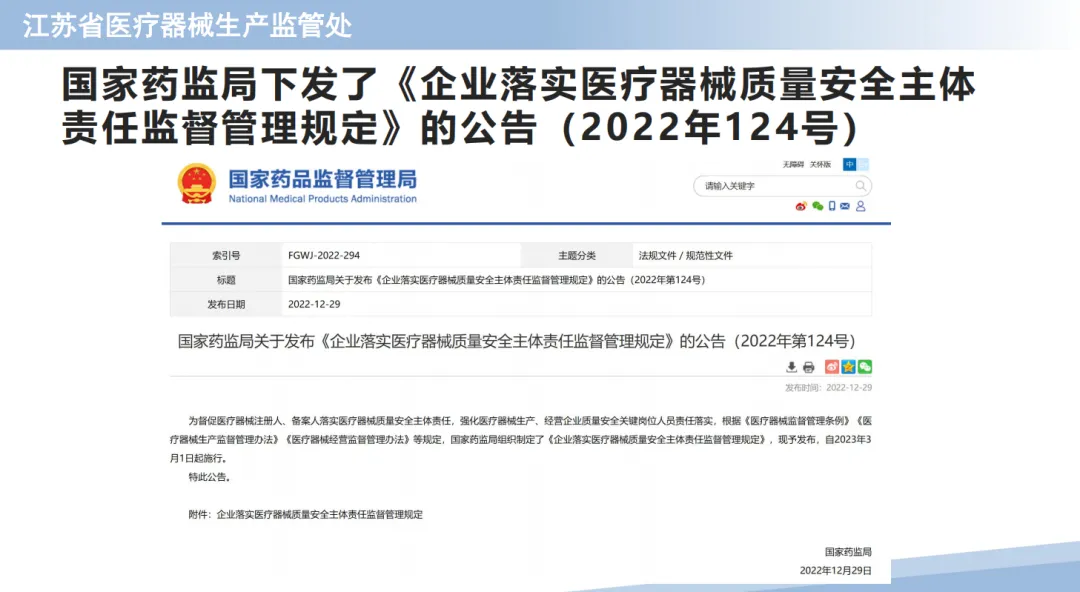Click the print icon for the article
The height and width of the screenshot is (592, 1080).
(x=809, y=367)
